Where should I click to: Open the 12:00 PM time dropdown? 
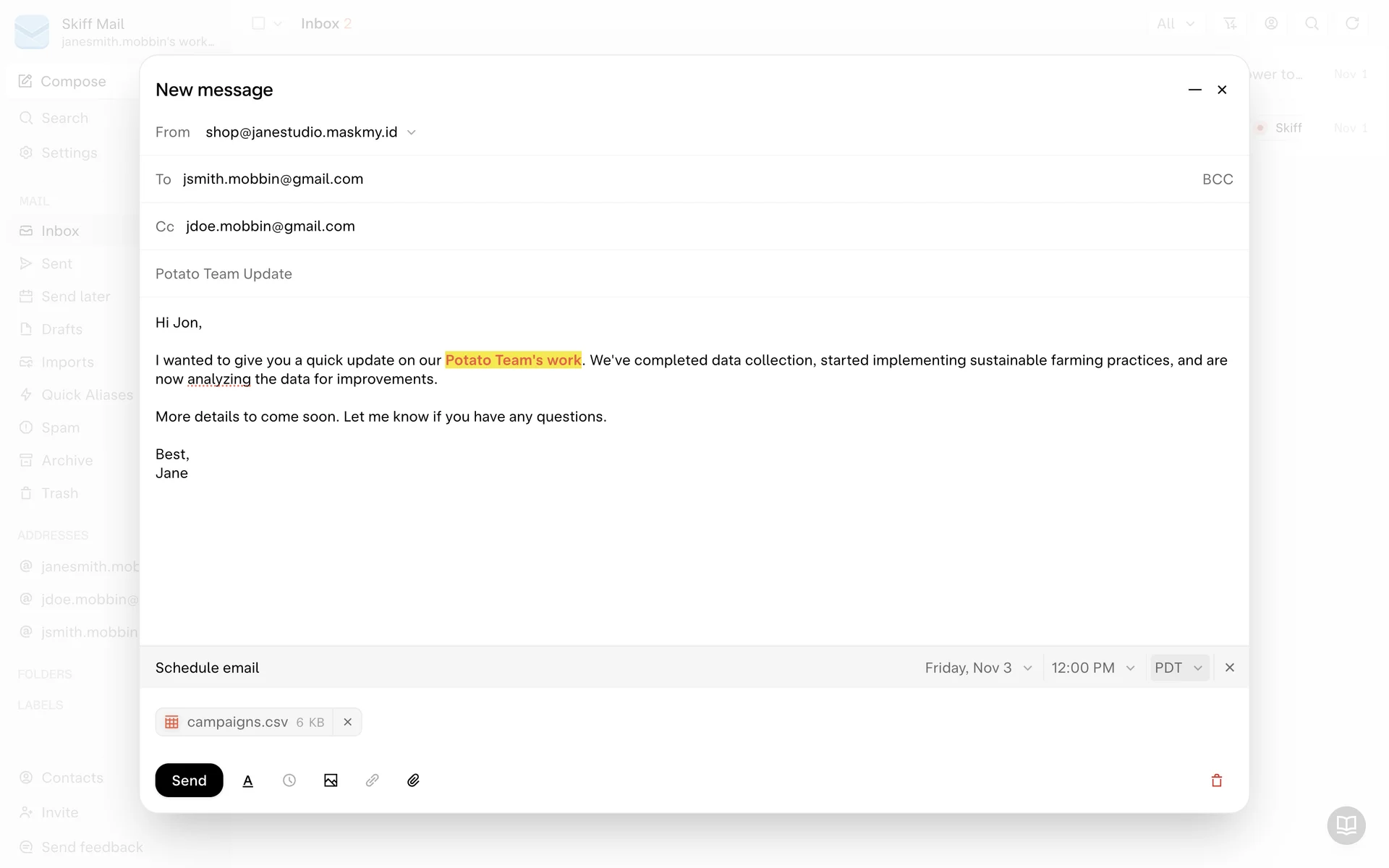pyautogui.click(x=1092, y=668)
